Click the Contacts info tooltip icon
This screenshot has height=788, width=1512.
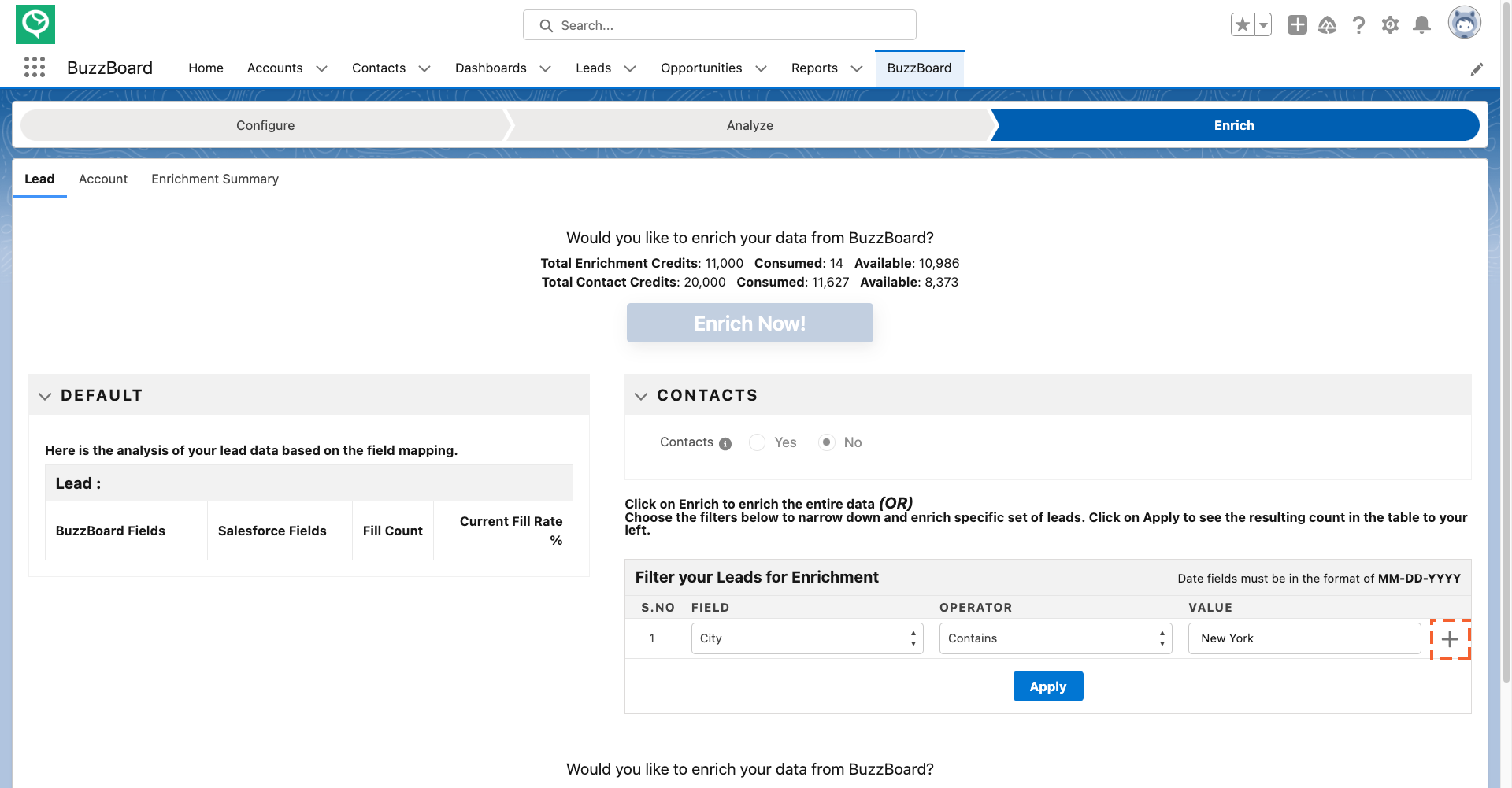click(725, 444)
